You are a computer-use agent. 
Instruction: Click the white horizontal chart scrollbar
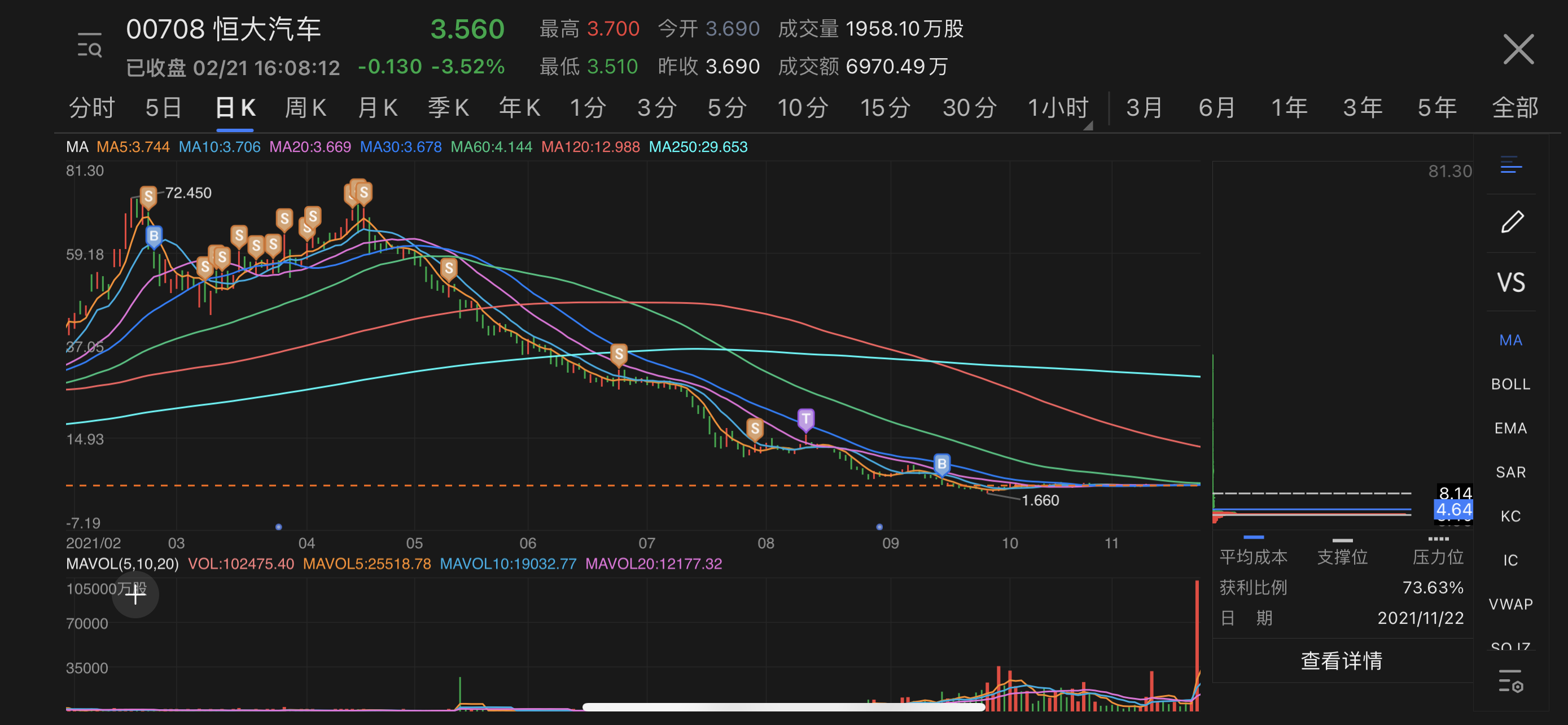click(x=783, y=707)
